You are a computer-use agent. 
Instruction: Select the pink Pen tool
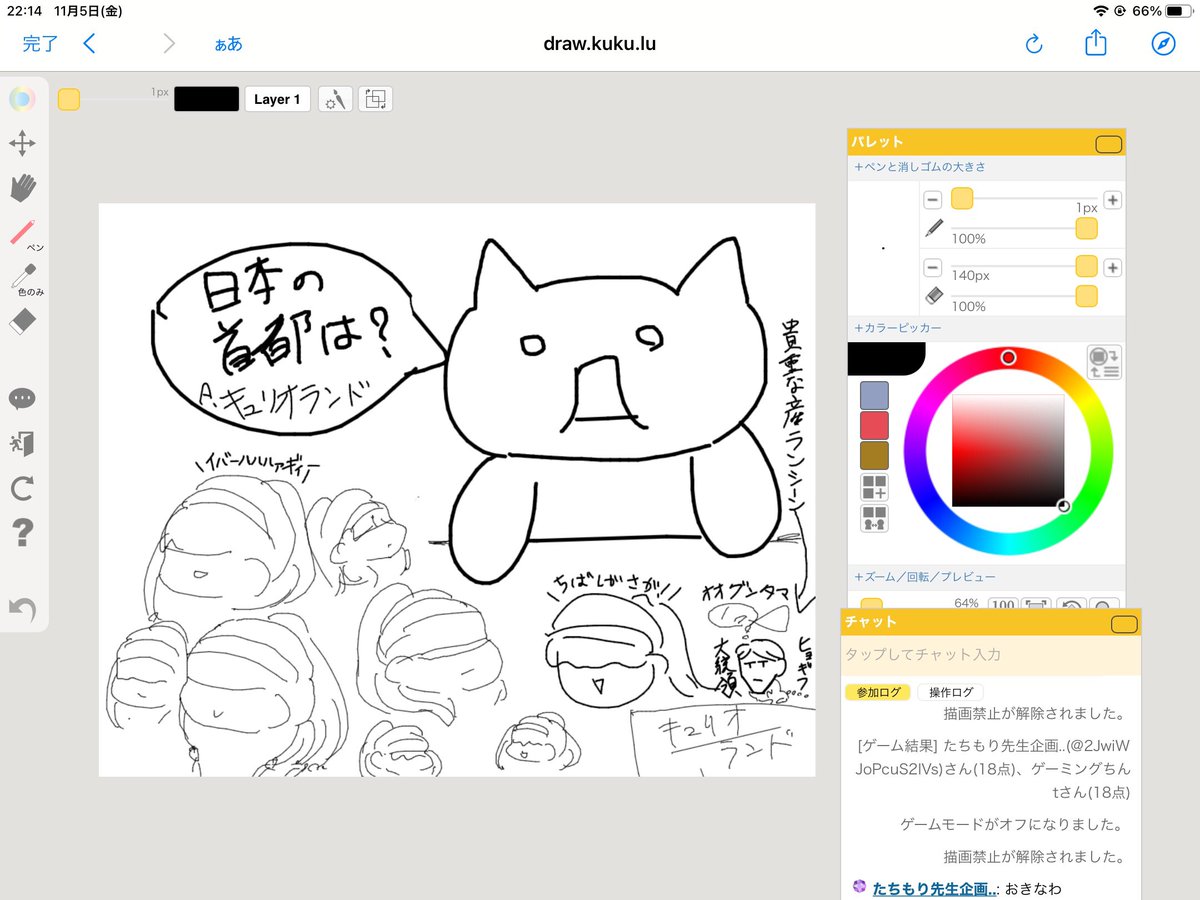click(x=24, y=233)
